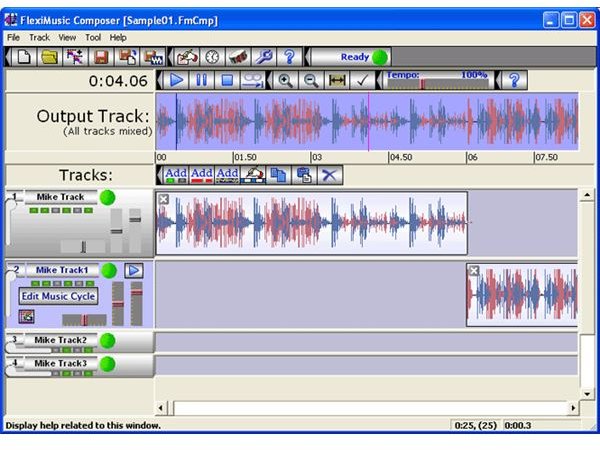Click the fit-to-width horizontal arrows icon

point(336,80)
